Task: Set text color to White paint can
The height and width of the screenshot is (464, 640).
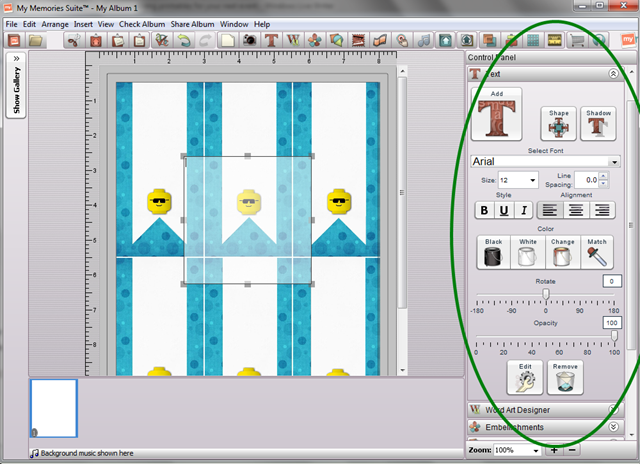Action: pyautogui.click(x=528, y=253)
